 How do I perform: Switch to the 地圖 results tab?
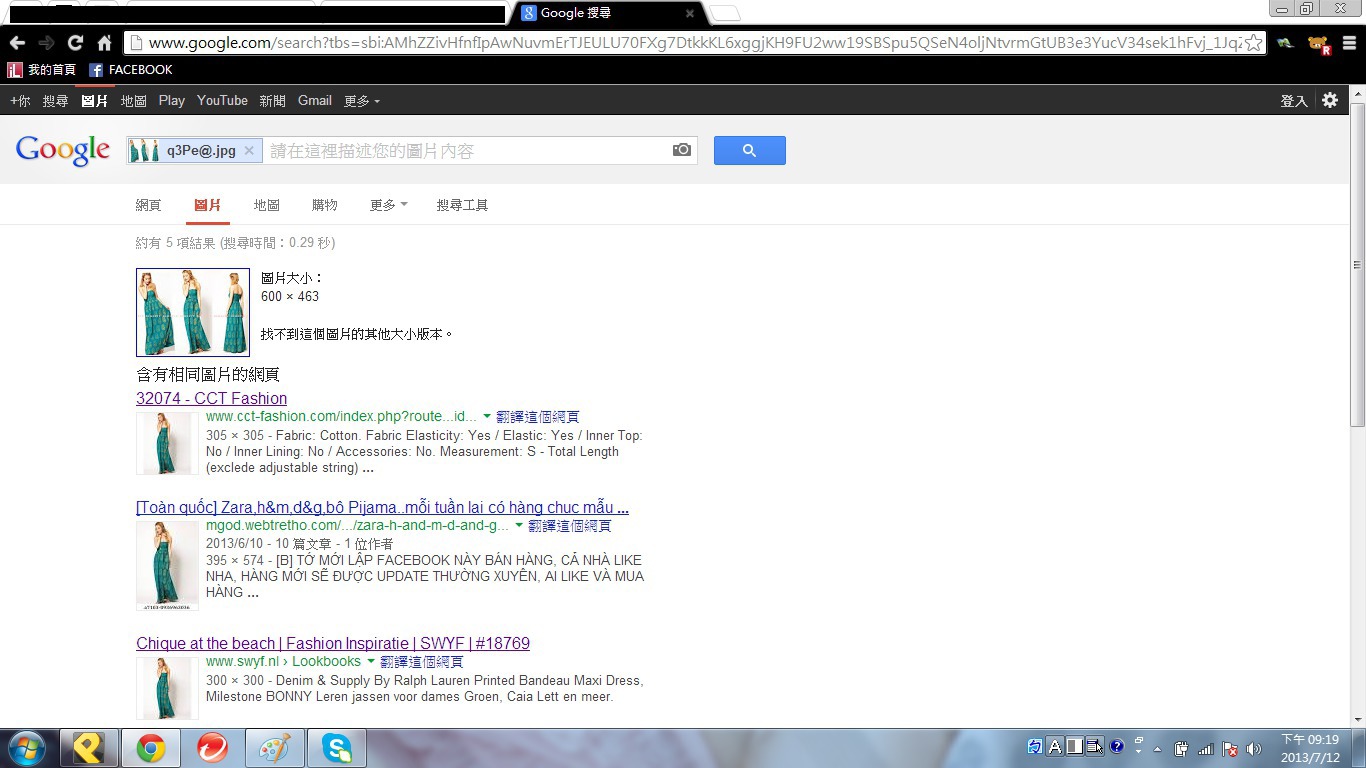pos(266,205)
